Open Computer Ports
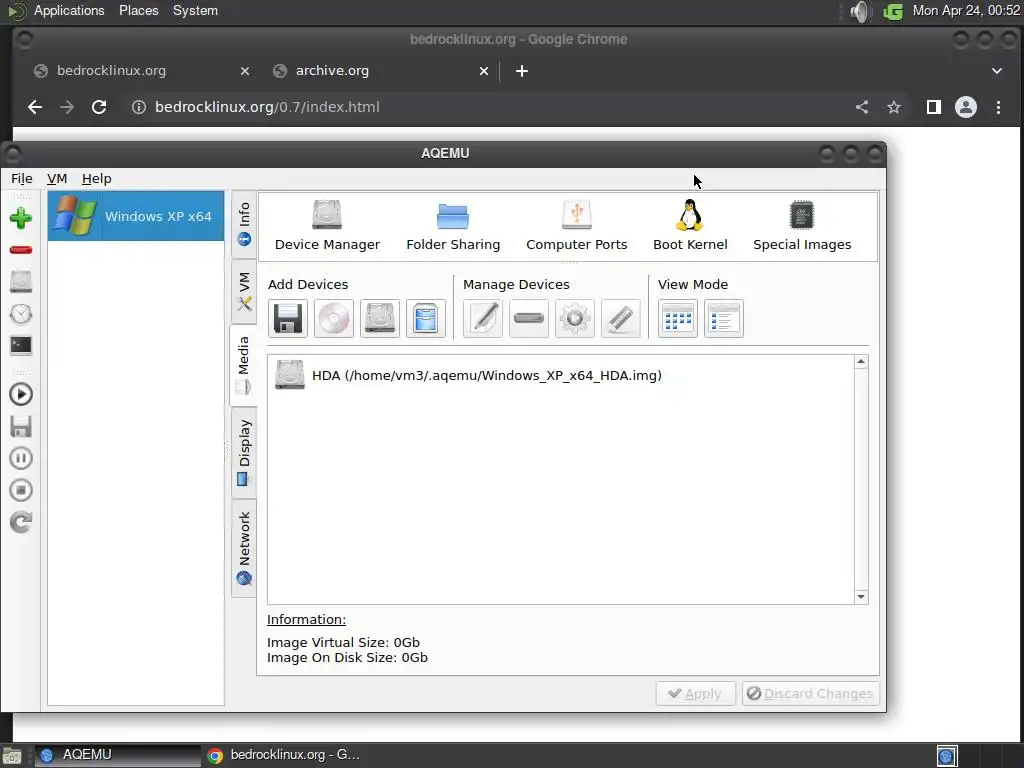 tap(577, 225)
